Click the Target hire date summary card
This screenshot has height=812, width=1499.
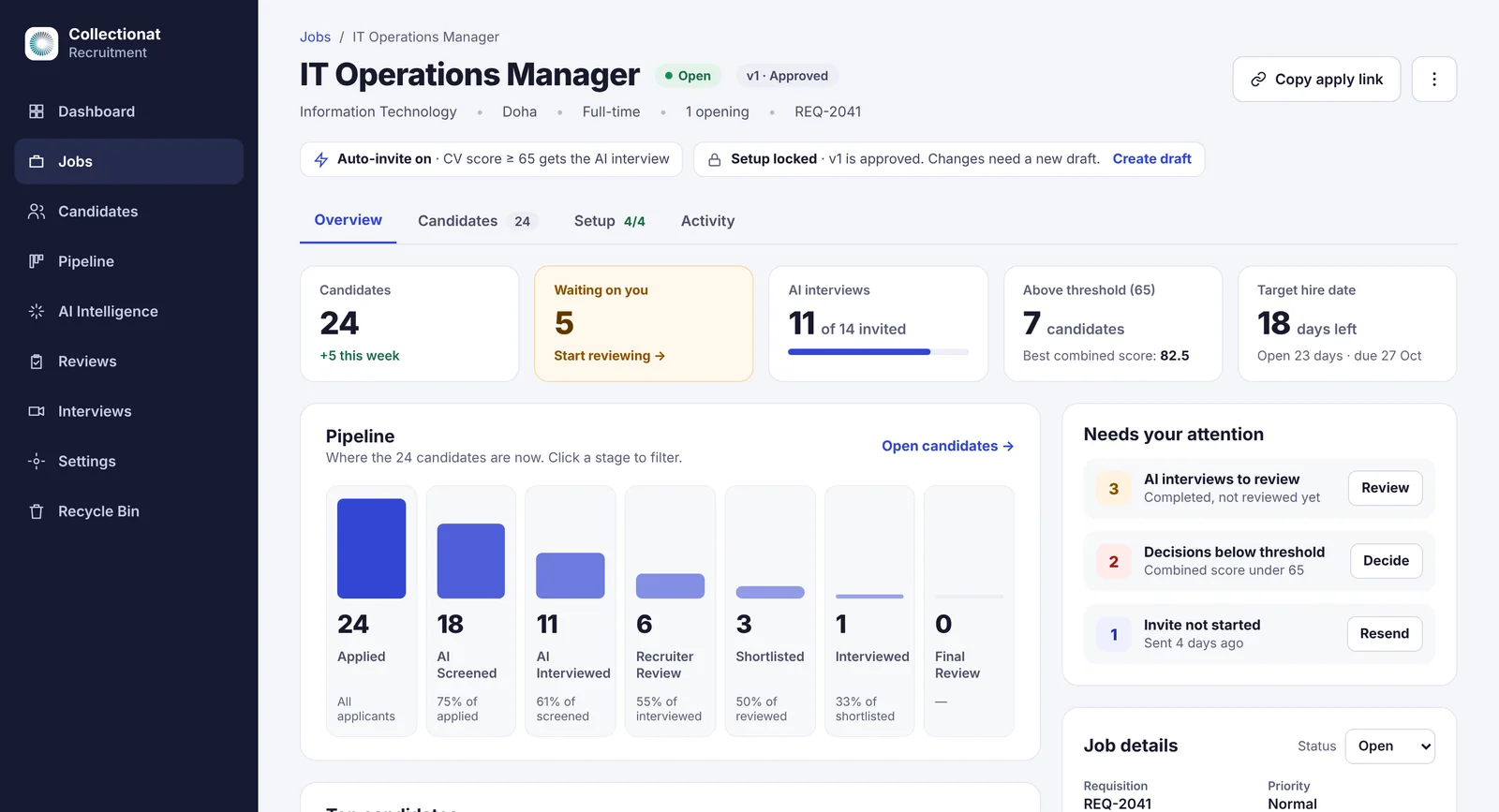click(1347, 324)
